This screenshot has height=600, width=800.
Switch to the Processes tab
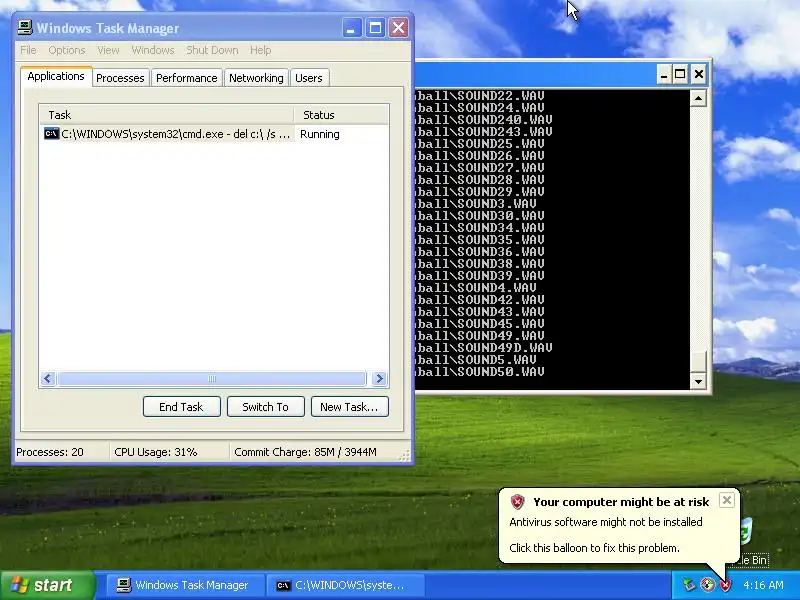pos(120,78)
